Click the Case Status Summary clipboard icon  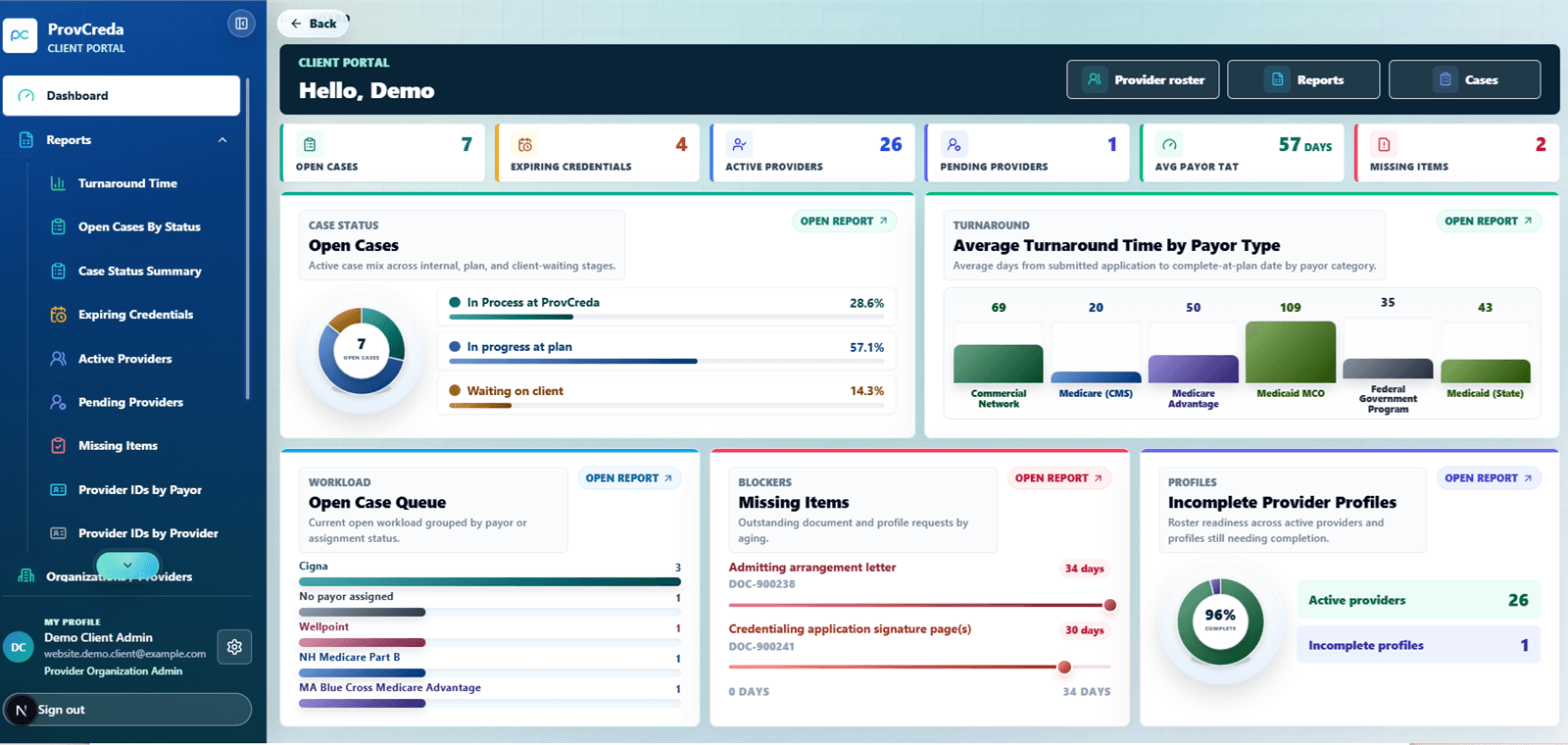point(58,271)
